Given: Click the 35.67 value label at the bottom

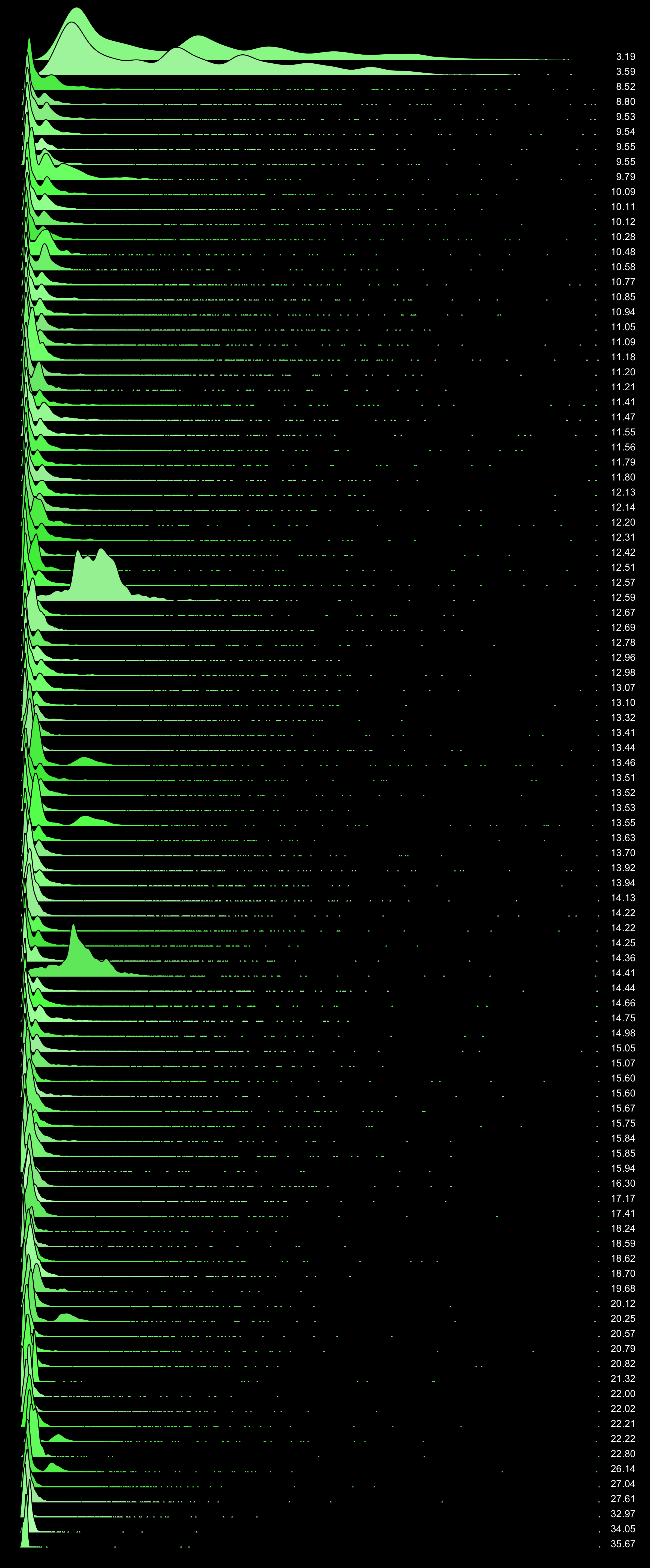Looking at the screenshot, I should pos(623,1544).
